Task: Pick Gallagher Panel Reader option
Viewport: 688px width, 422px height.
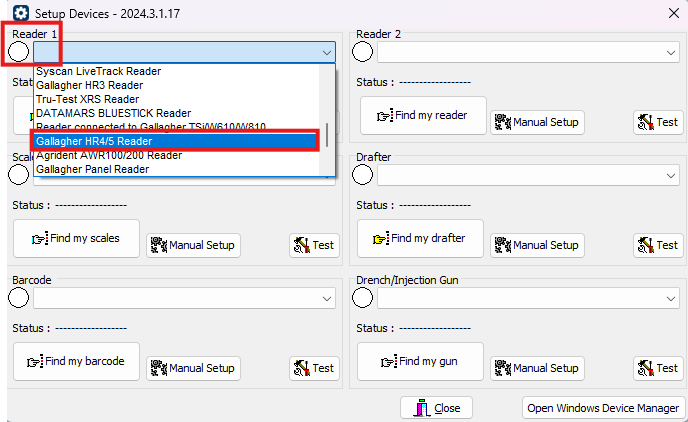Action: (176, 169)
